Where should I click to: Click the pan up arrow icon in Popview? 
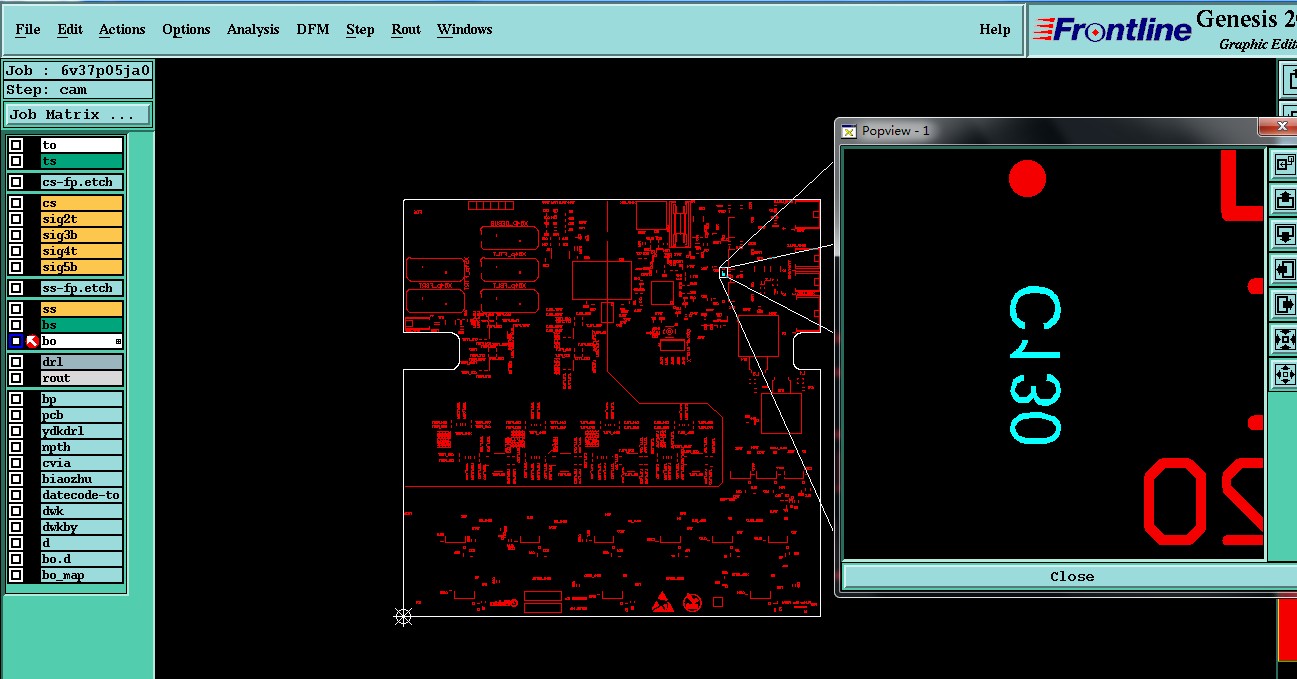(1284, 200)
